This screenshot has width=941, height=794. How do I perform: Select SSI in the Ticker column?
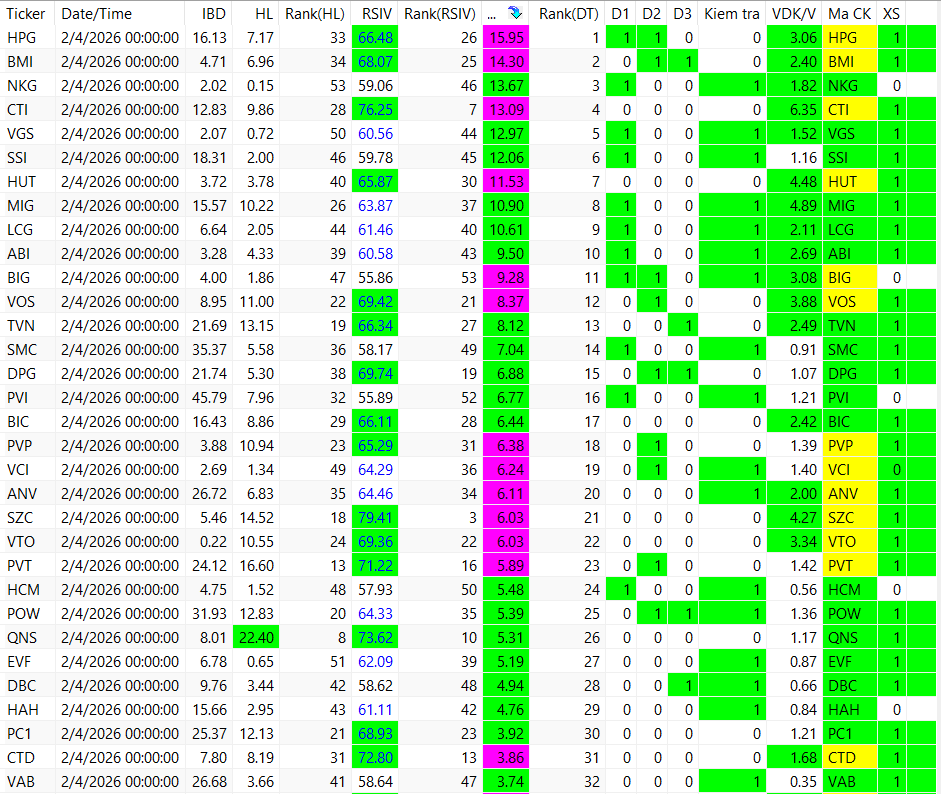click(17, 158)
